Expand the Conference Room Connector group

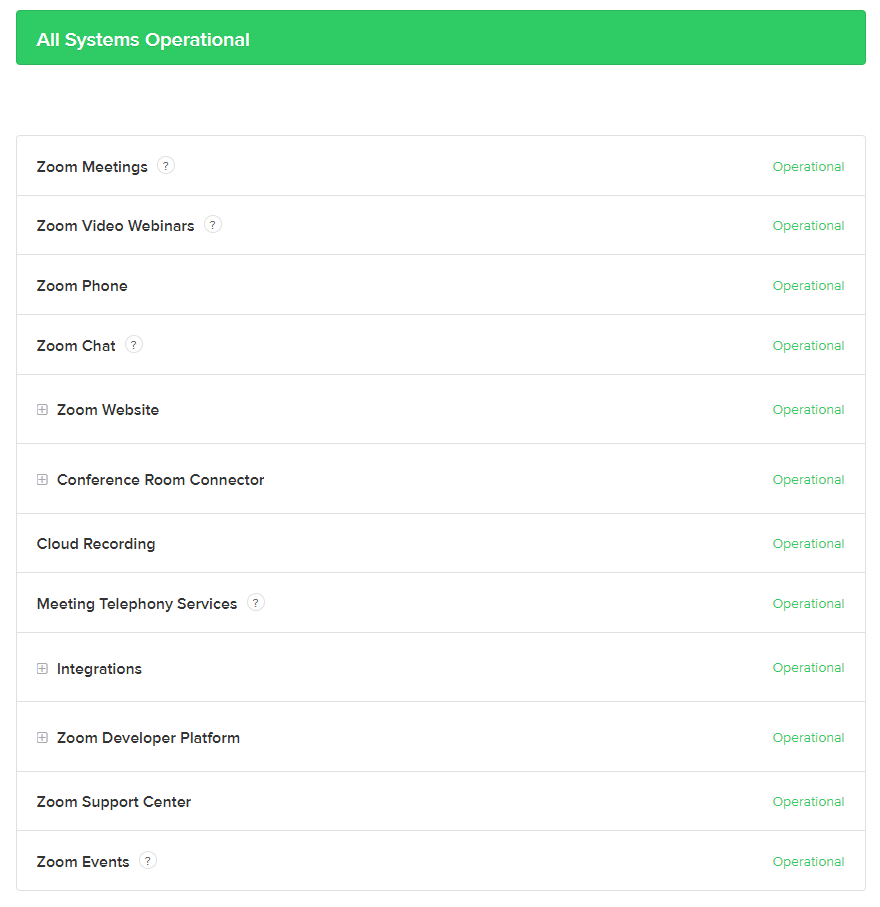pos(42,480)
